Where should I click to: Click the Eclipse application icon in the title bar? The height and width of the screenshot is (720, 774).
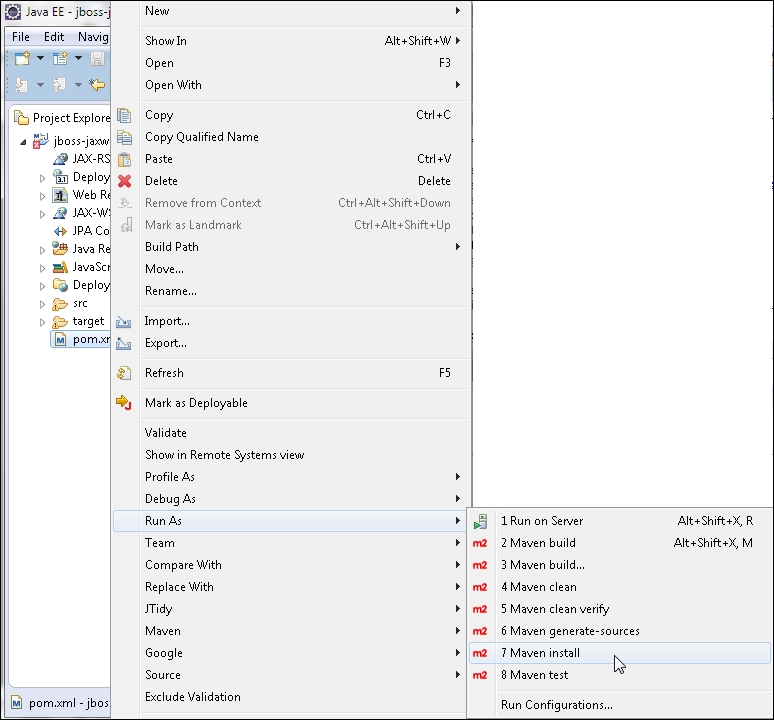click(13, 11)
